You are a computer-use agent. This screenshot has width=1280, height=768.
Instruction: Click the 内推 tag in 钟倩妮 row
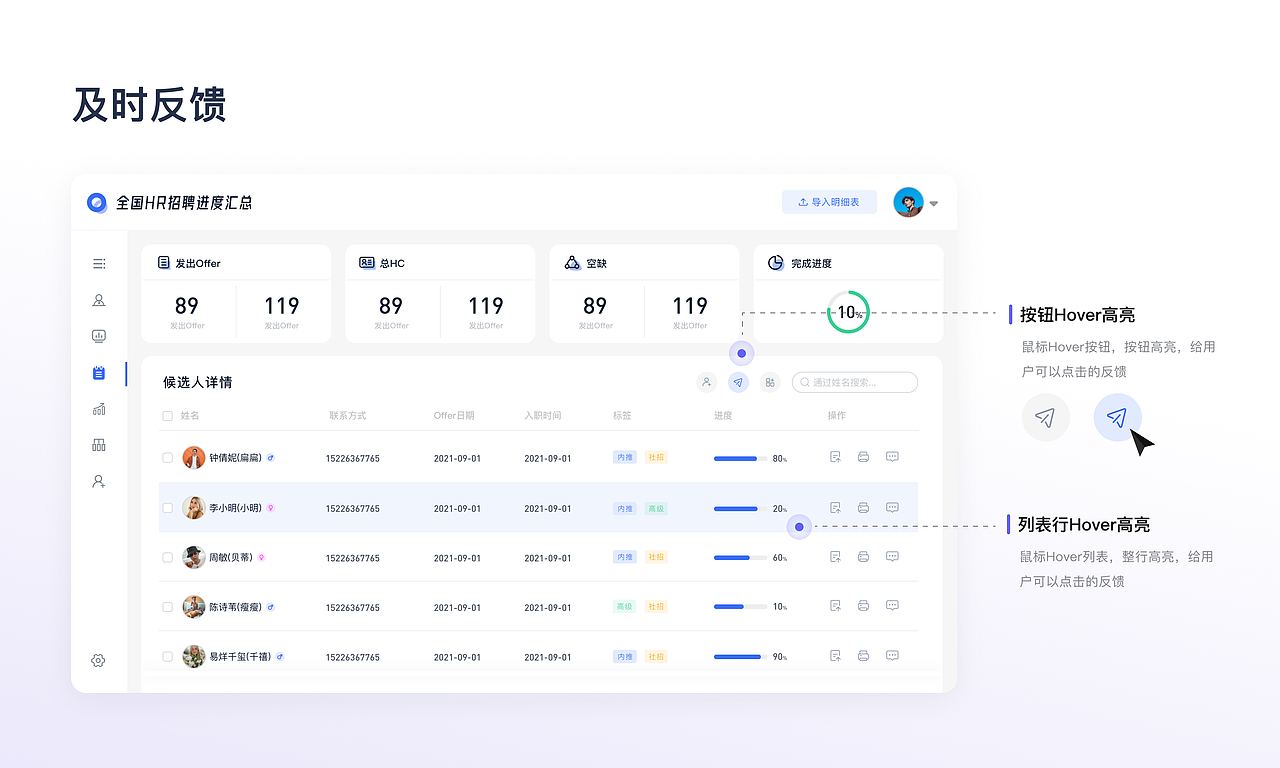[625, 457]
